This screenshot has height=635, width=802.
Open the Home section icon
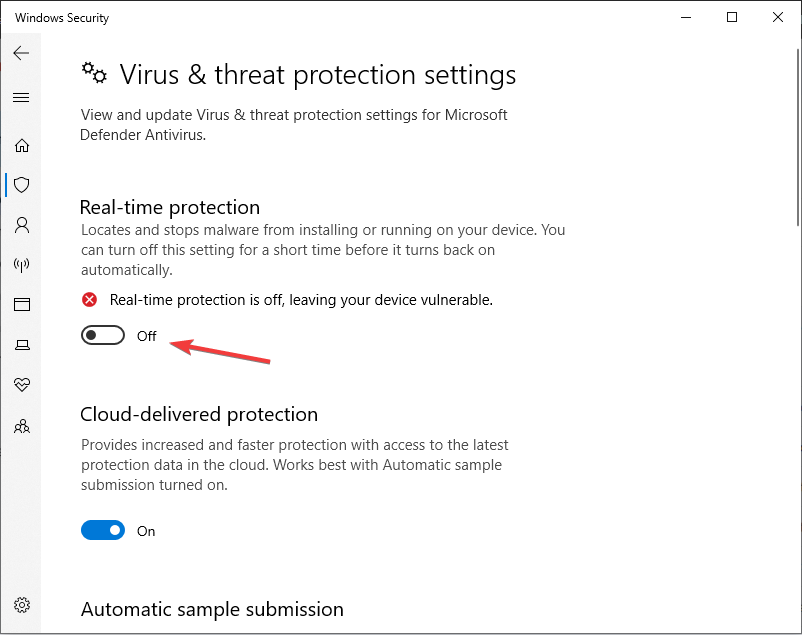21,145
